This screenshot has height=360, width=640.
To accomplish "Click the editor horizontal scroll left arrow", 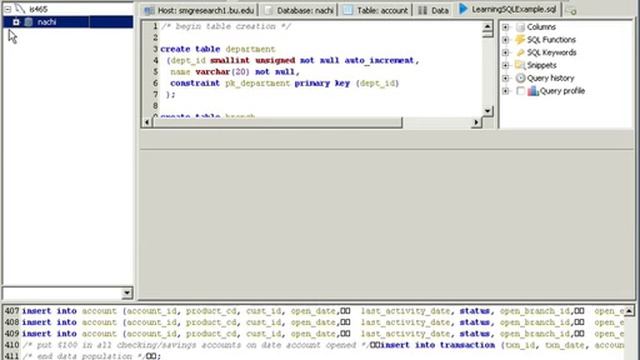I will click(x=147, y=122).
